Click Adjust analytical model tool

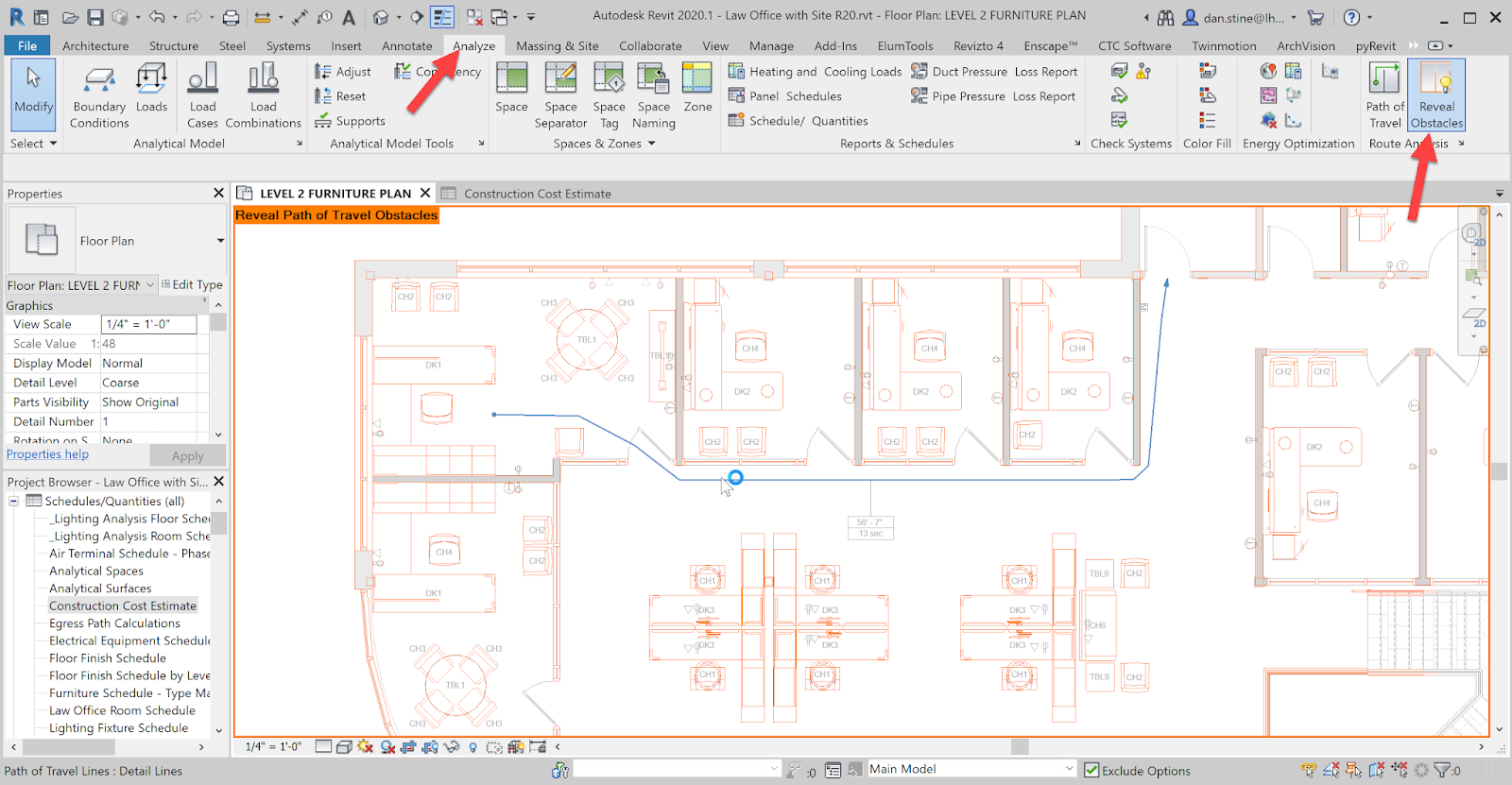[x=342, y=72]
